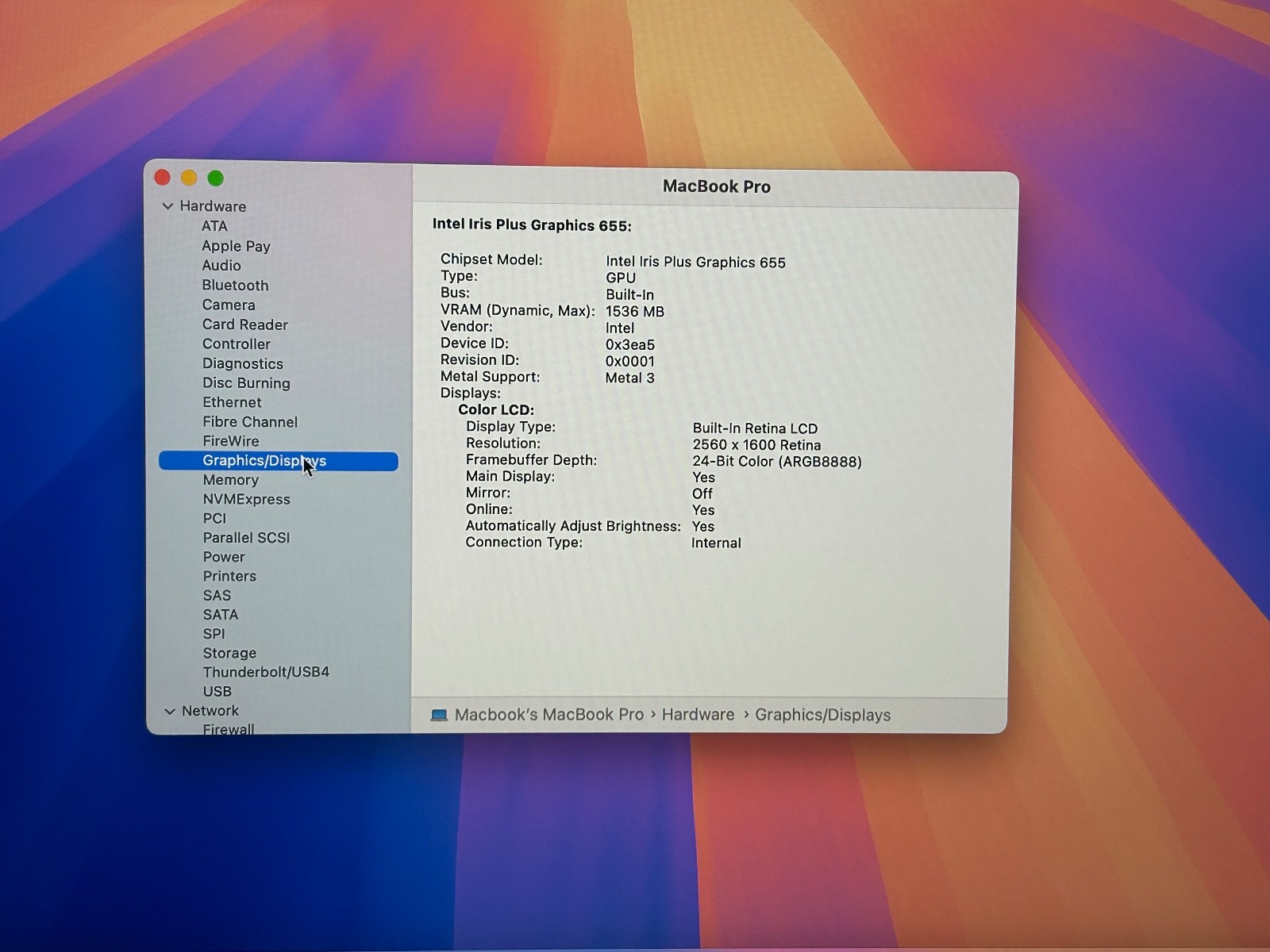The image size is (1270, 952).
Task: Click the Device ID value 0x3ea5
Action: tap(630, 345)
